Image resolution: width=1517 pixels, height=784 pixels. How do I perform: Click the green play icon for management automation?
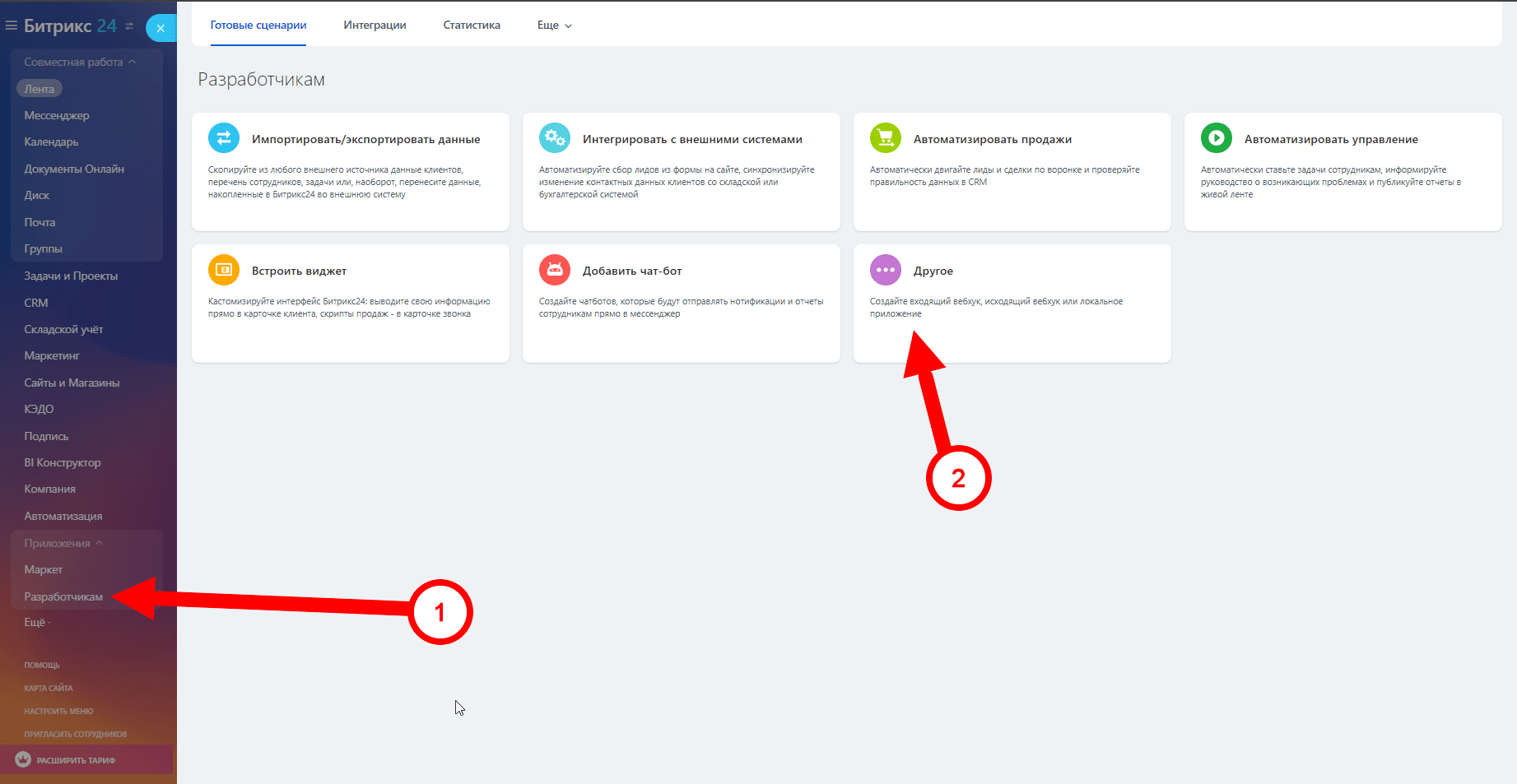[1217, 138]
